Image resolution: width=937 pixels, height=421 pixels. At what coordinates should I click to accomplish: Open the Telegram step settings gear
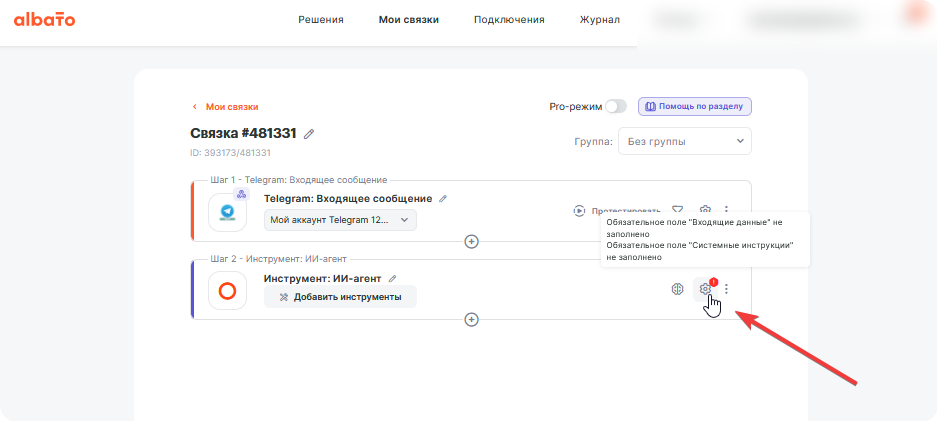[x=705, y=210]
